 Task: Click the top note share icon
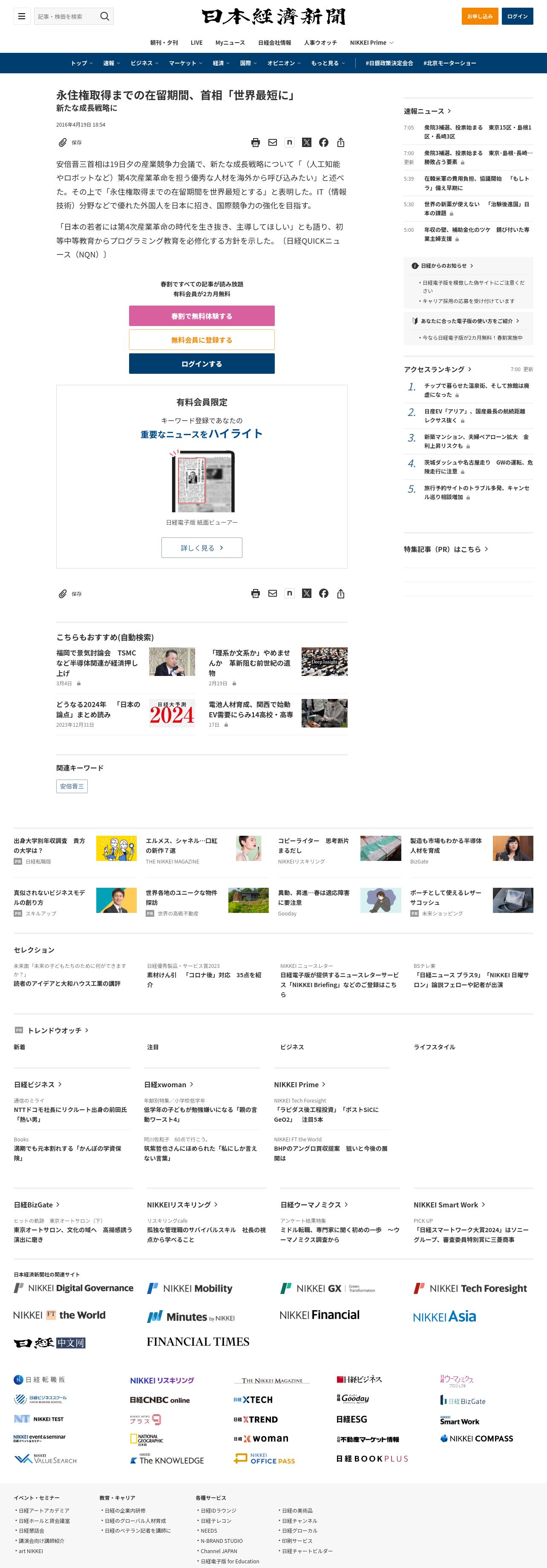tap(290, 142)
